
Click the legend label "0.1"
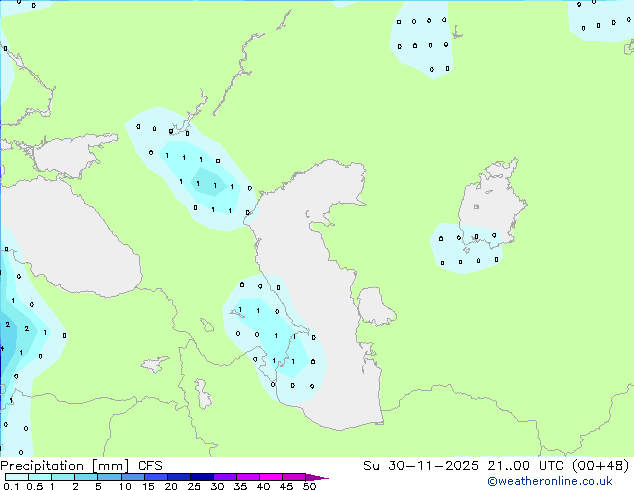(x=11, y=486)
